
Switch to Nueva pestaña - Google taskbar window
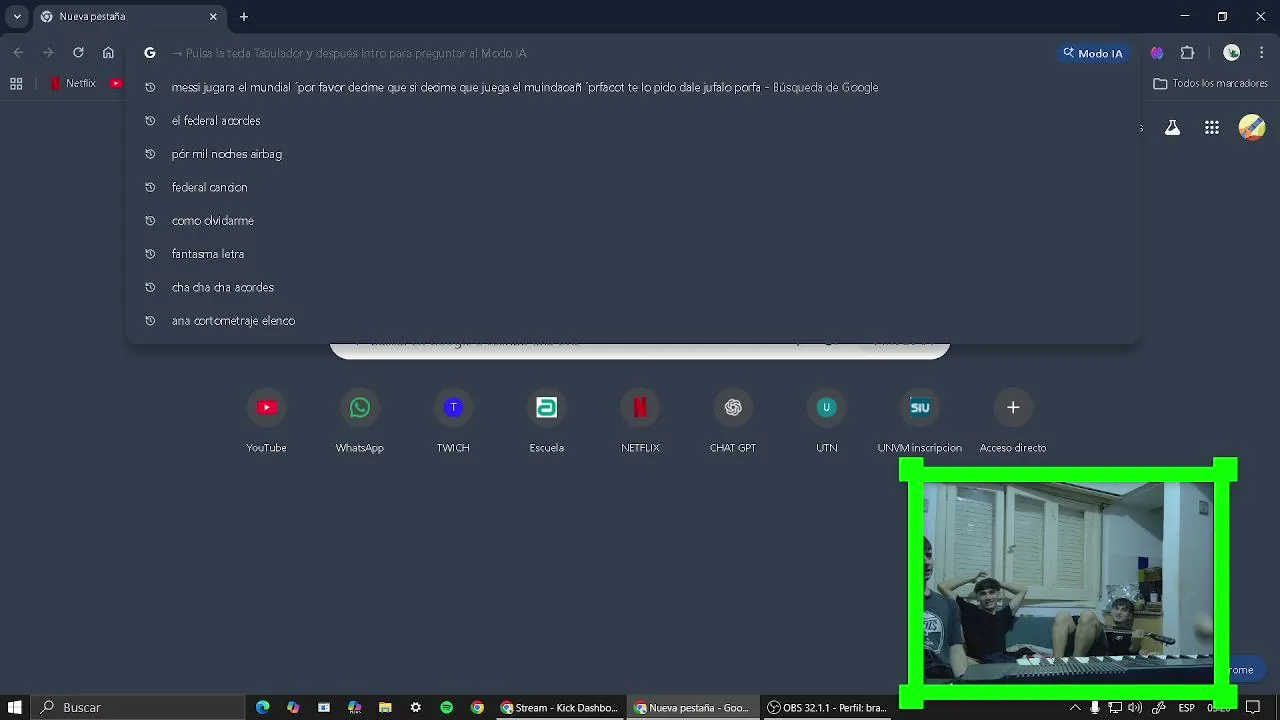click(692, 707)
